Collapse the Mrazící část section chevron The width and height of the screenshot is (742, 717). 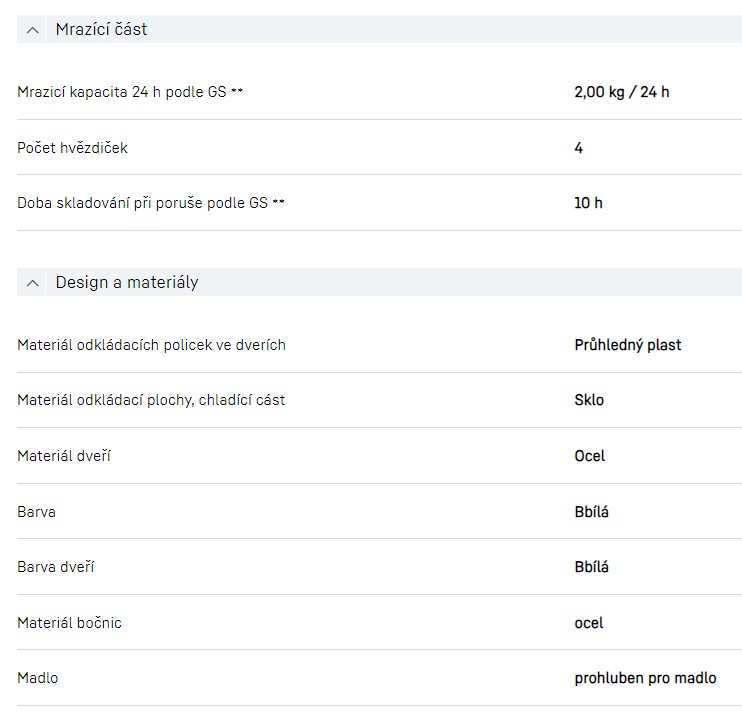click(33, 30)
